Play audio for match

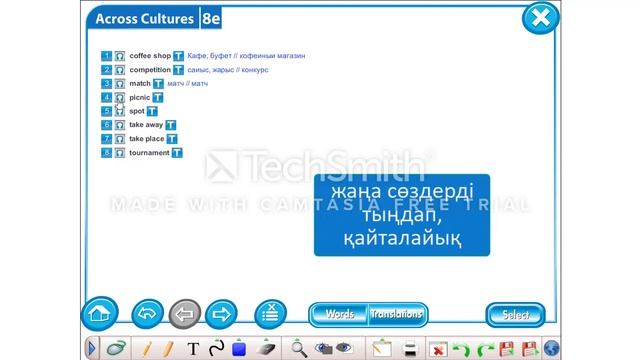[x=120, y=84]
